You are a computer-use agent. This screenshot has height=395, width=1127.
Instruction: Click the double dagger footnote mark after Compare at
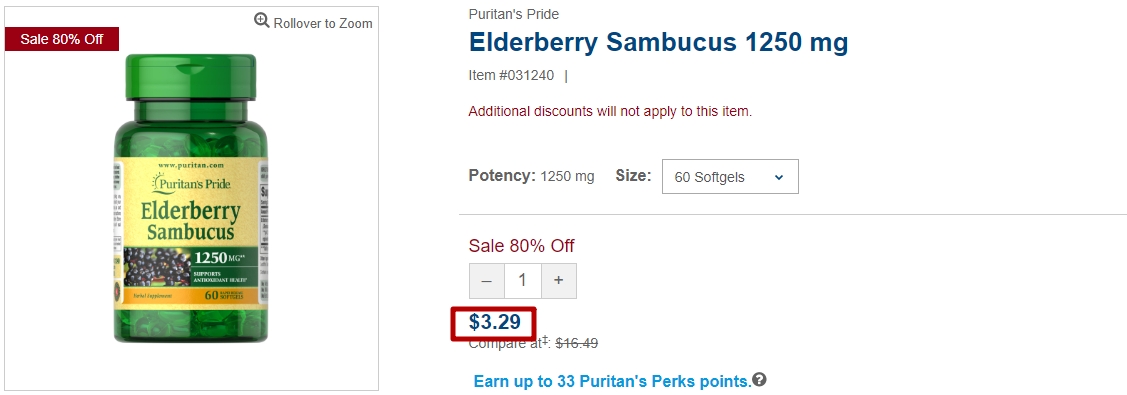(x=545, y=340)
